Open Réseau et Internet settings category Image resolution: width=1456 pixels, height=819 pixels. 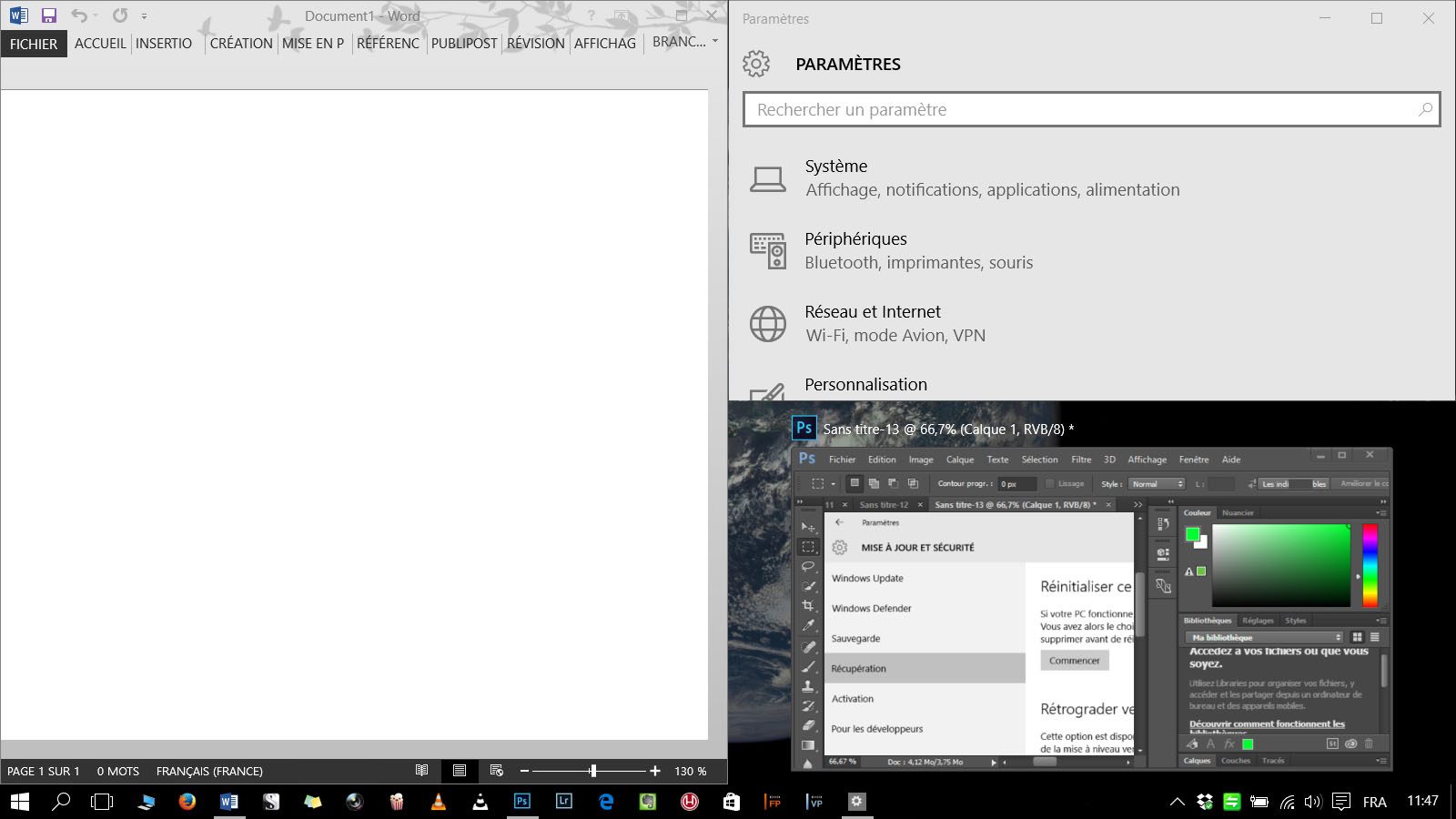point(1091,323)
